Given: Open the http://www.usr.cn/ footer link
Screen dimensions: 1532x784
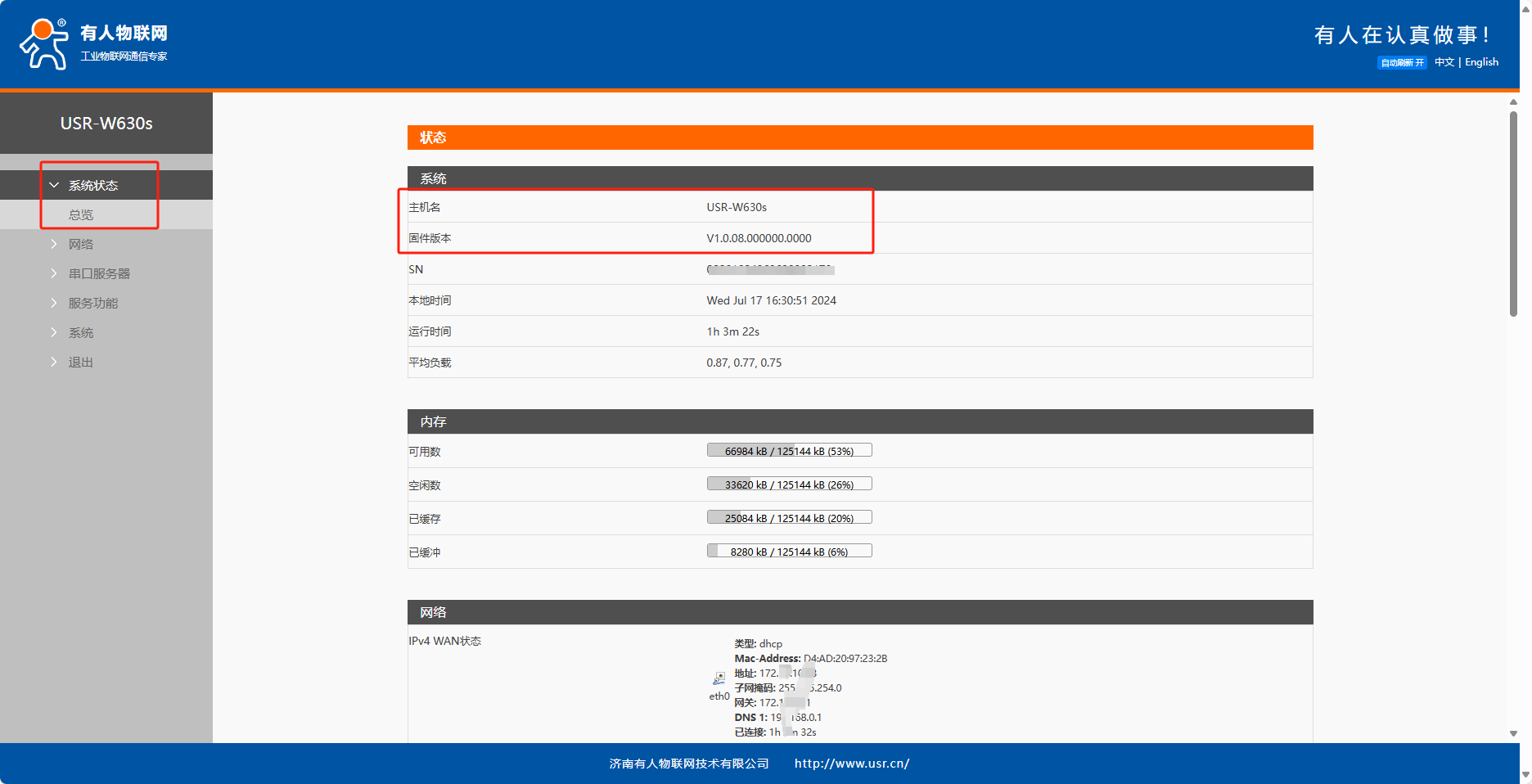Looking at the screenshot, I should click(851, 764).
